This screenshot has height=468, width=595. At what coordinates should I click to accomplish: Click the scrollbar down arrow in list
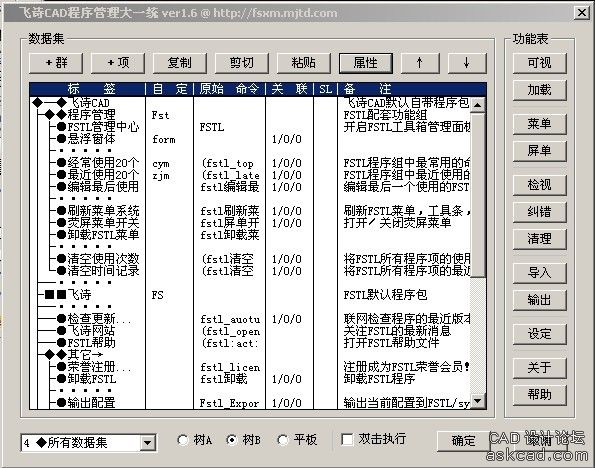pos(478,401)
